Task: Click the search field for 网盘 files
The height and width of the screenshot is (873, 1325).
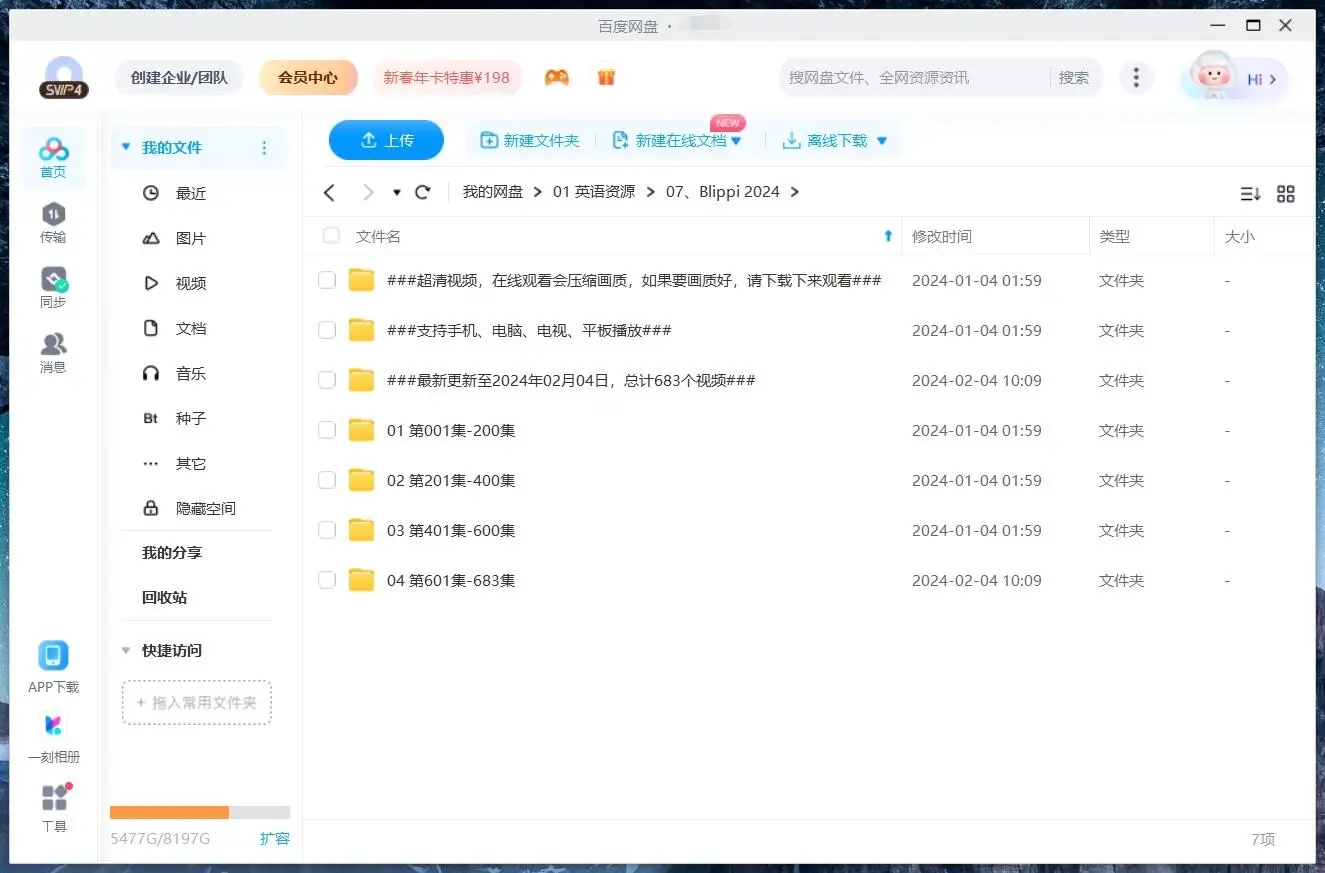Action: [912, 77]
